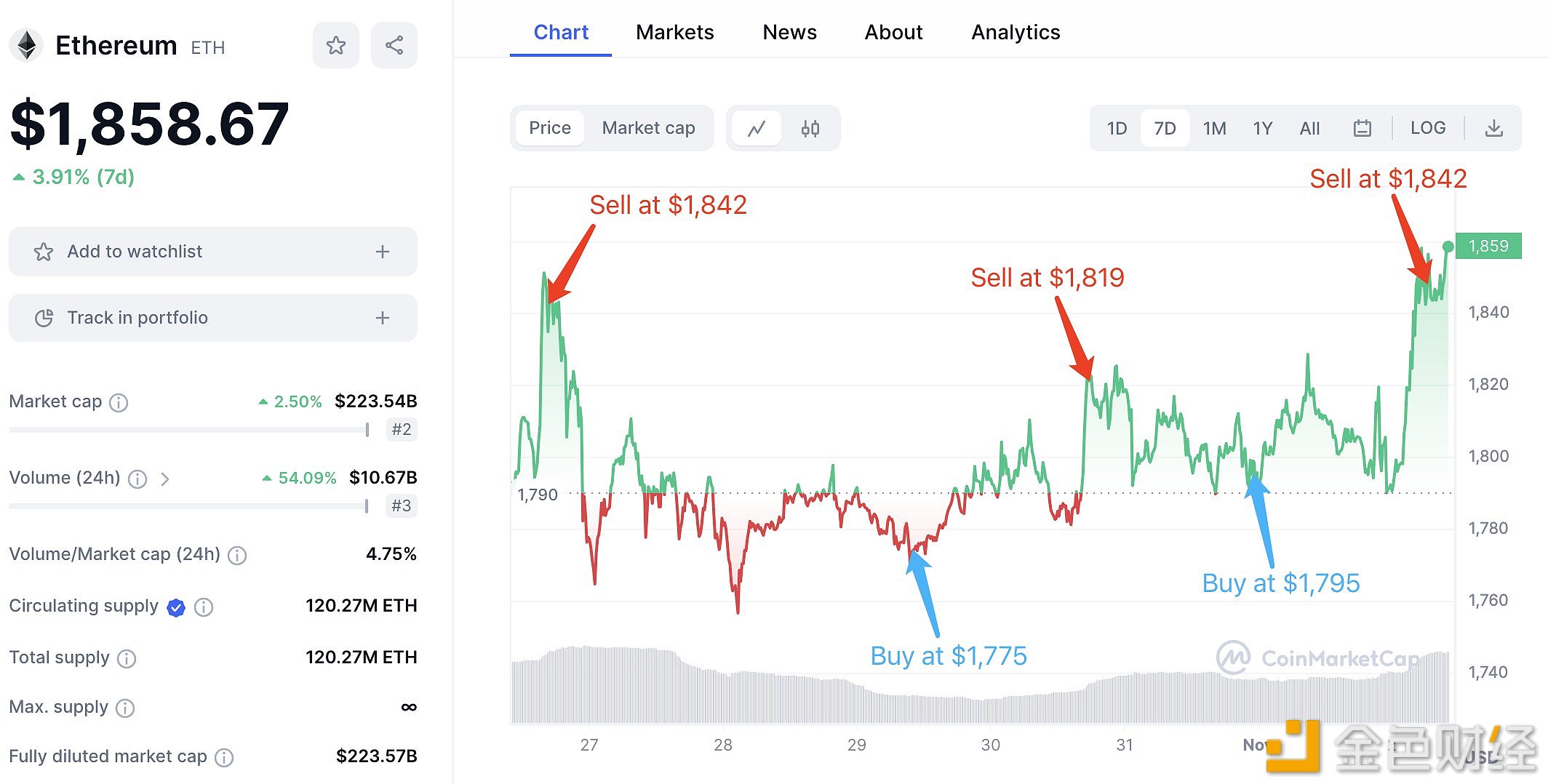Switch the range to 1M

click(x=1214, y=129)
